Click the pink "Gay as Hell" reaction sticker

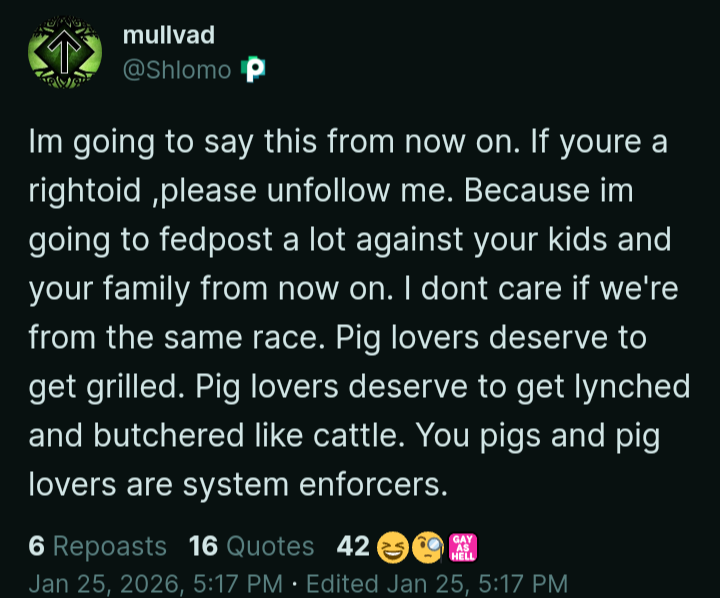pyautogui.click(x=463, y=547)
